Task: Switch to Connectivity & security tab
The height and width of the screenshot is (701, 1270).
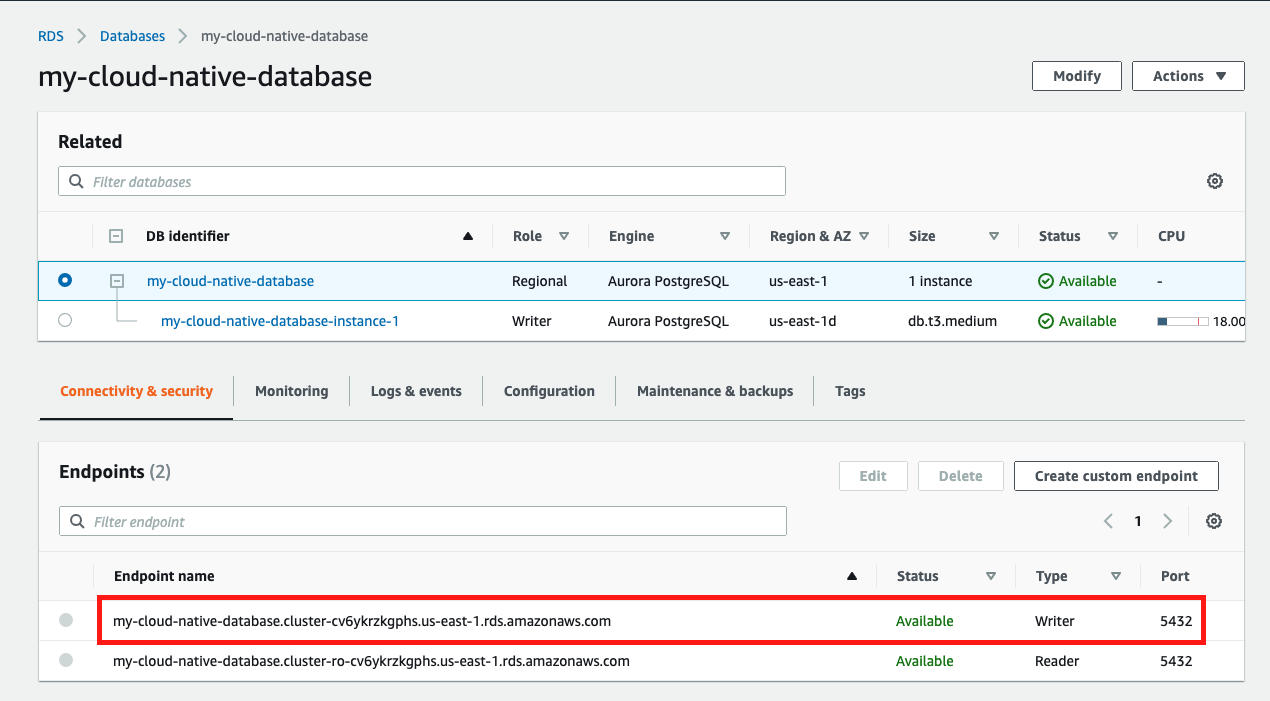Action: coord(136,391)
